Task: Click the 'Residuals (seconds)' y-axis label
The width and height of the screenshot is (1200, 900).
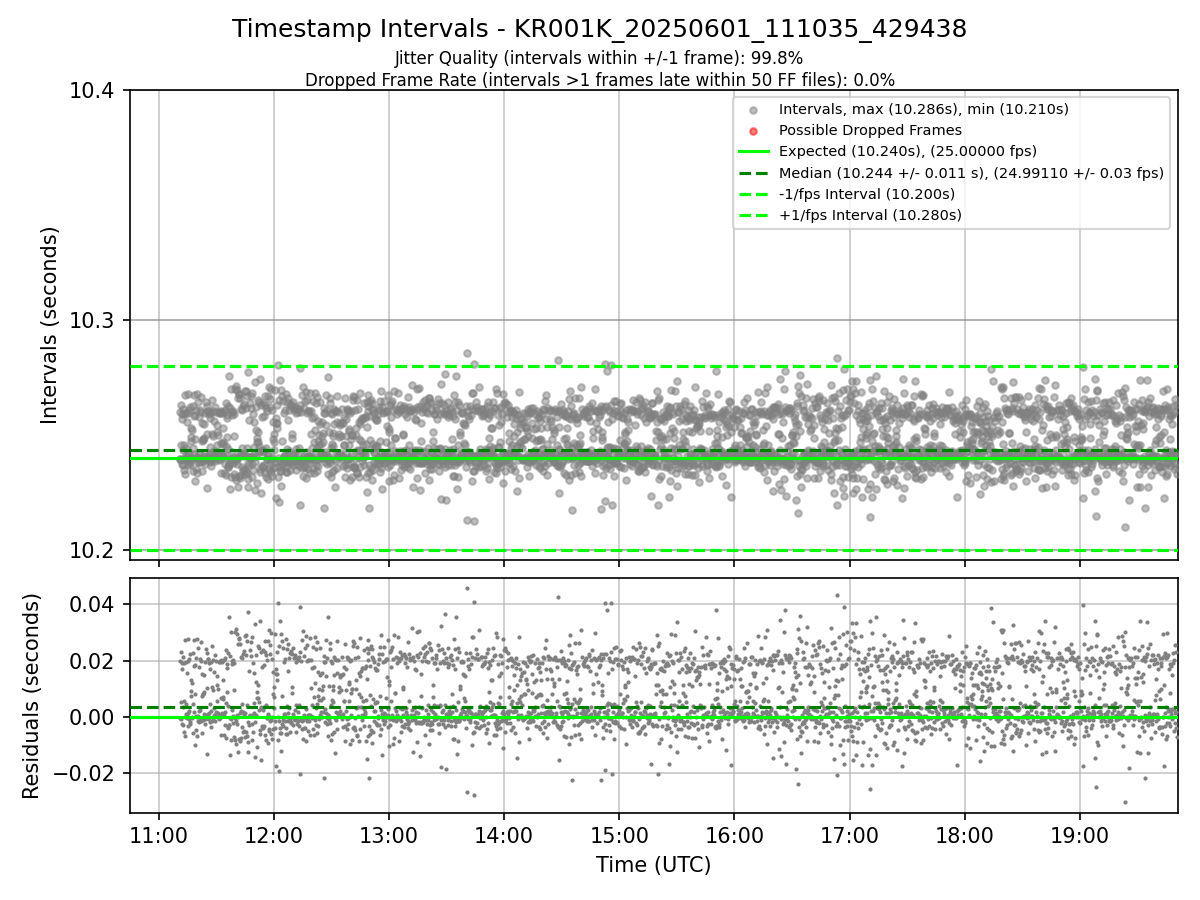Action: 32,696
